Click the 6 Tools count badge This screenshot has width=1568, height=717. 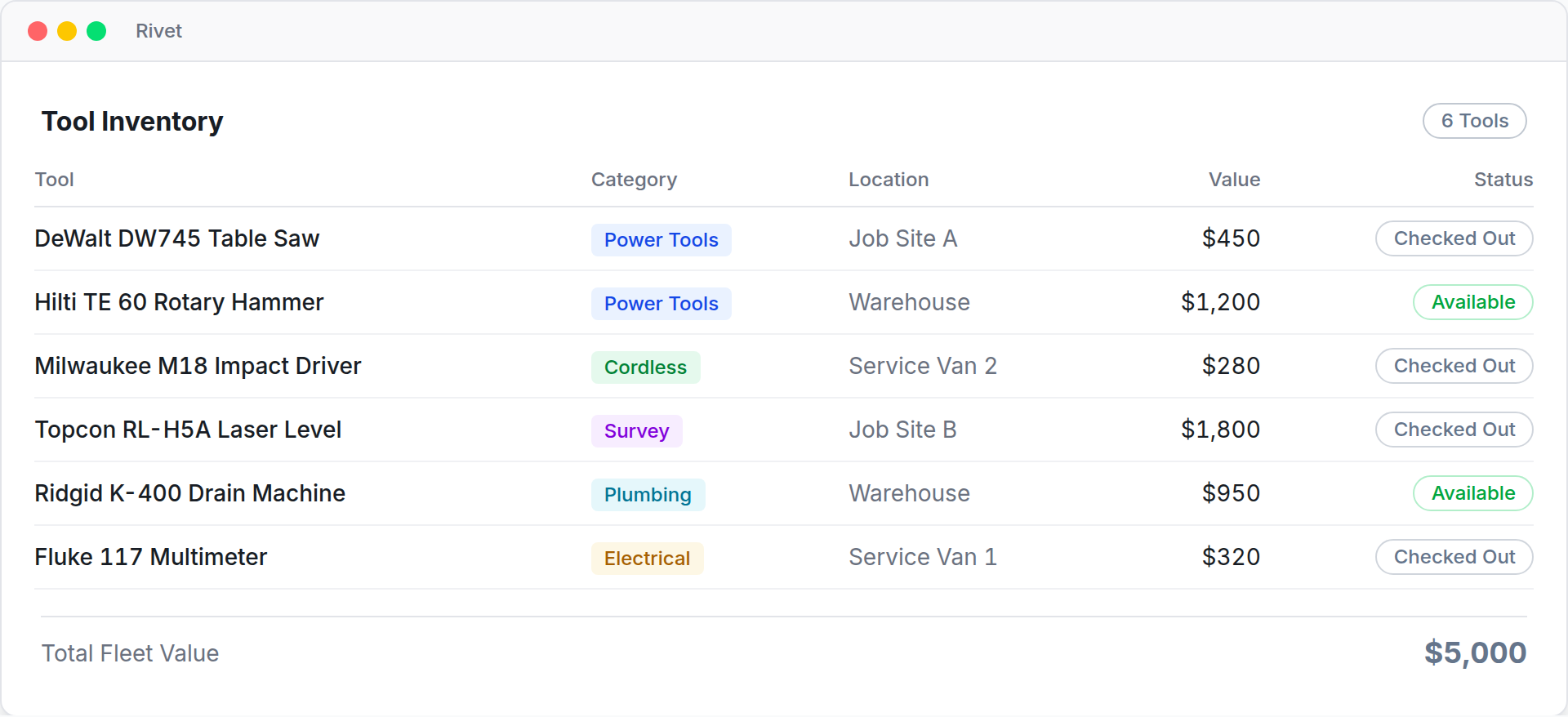(1474, 121)
